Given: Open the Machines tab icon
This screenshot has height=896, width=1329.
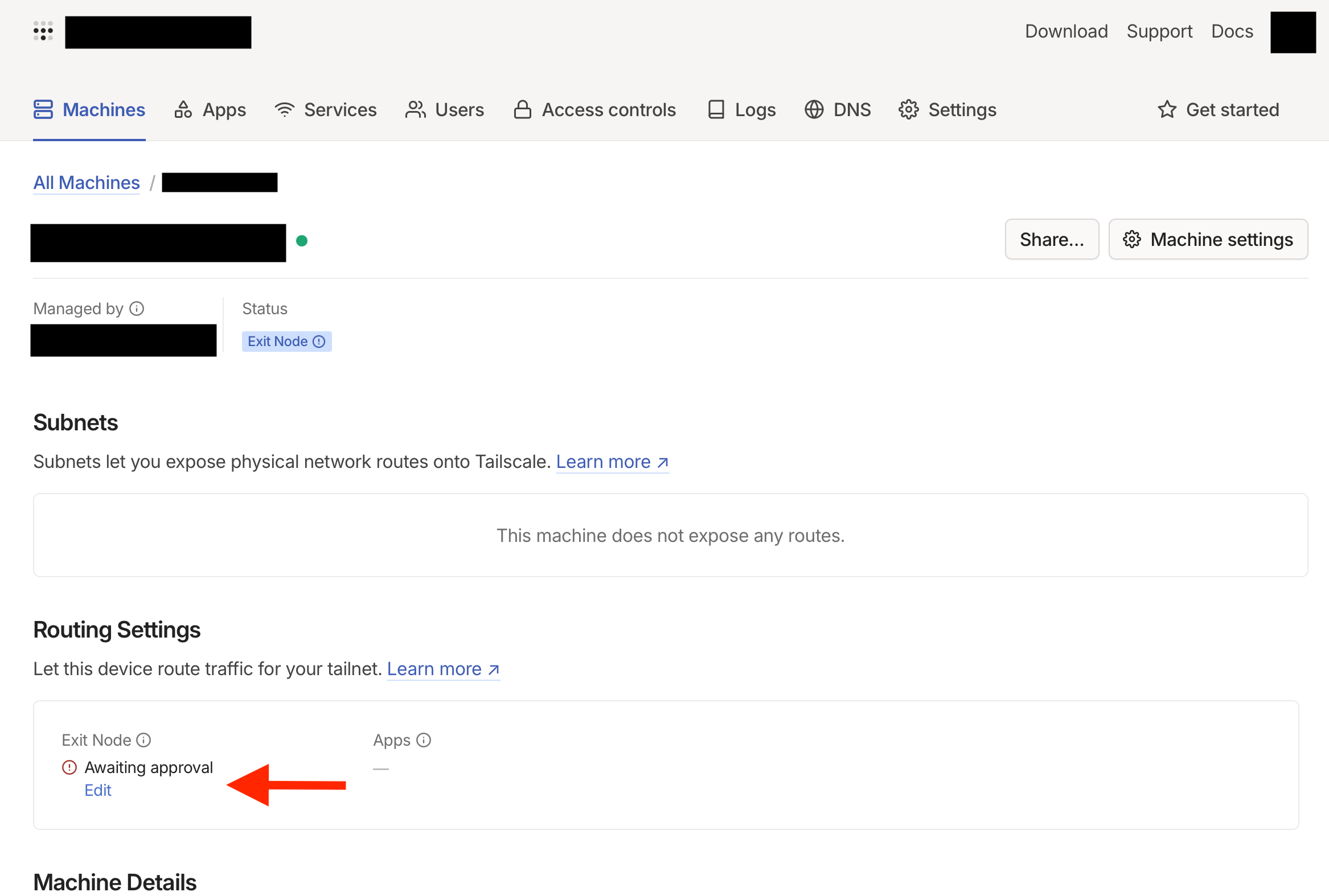Looking at the screenshot, I should (x=43, y=109).
